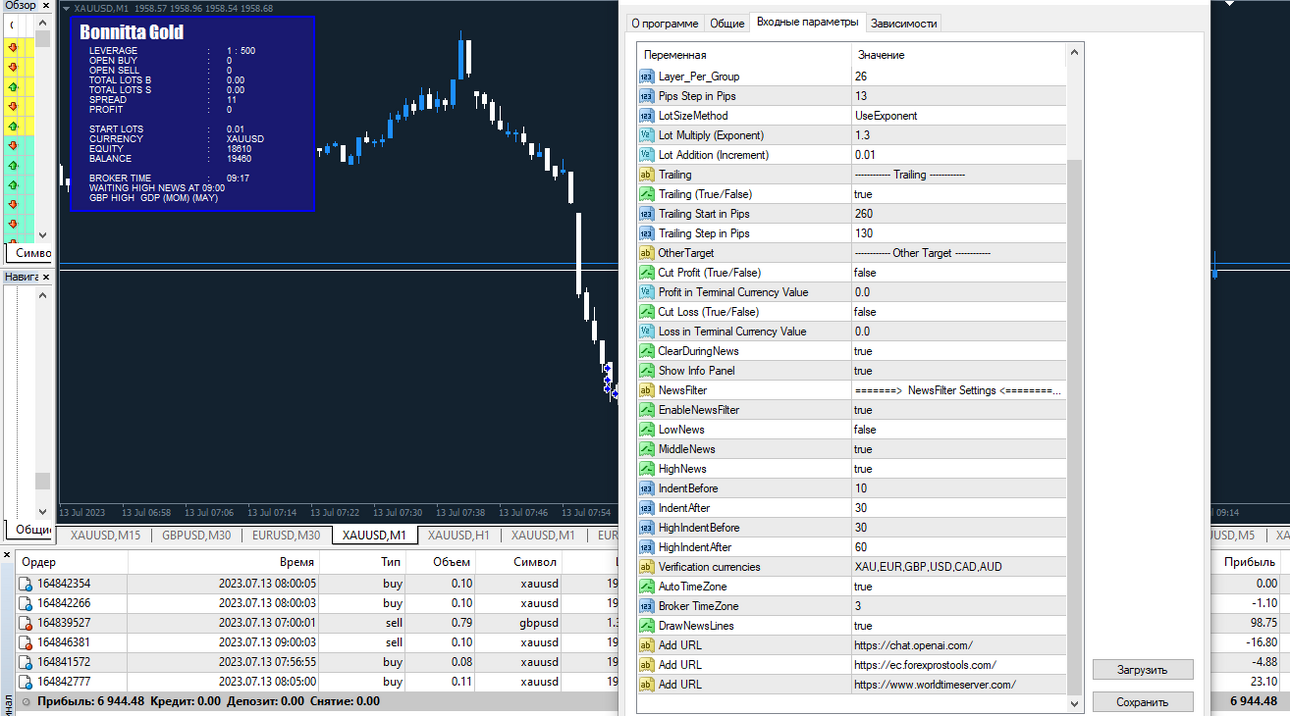Screen dimensions: 1290x716
Task: Switch to the Входные параметры tab
Action: pos(807,22)
